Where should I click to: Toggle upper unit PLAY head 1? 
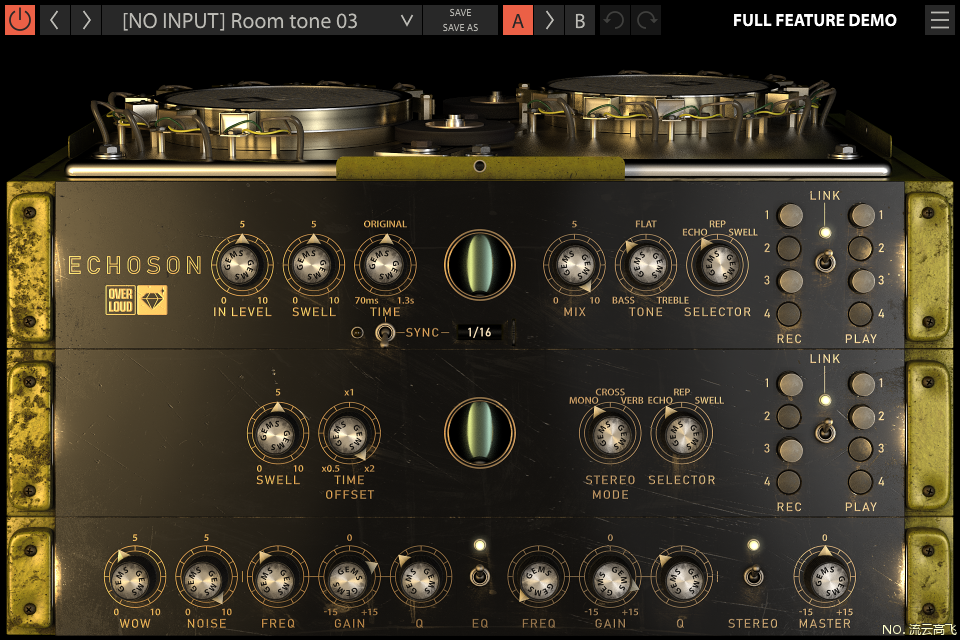tap(861, 216)
